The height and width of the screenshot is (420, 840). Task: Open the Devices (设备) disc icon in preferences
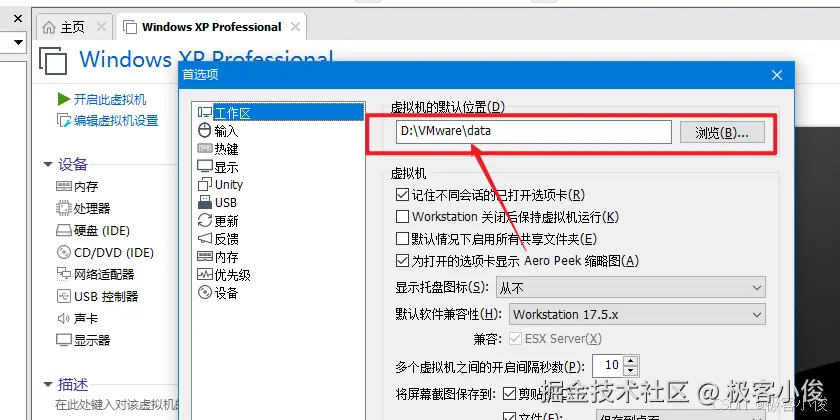(x=205, y=292)
